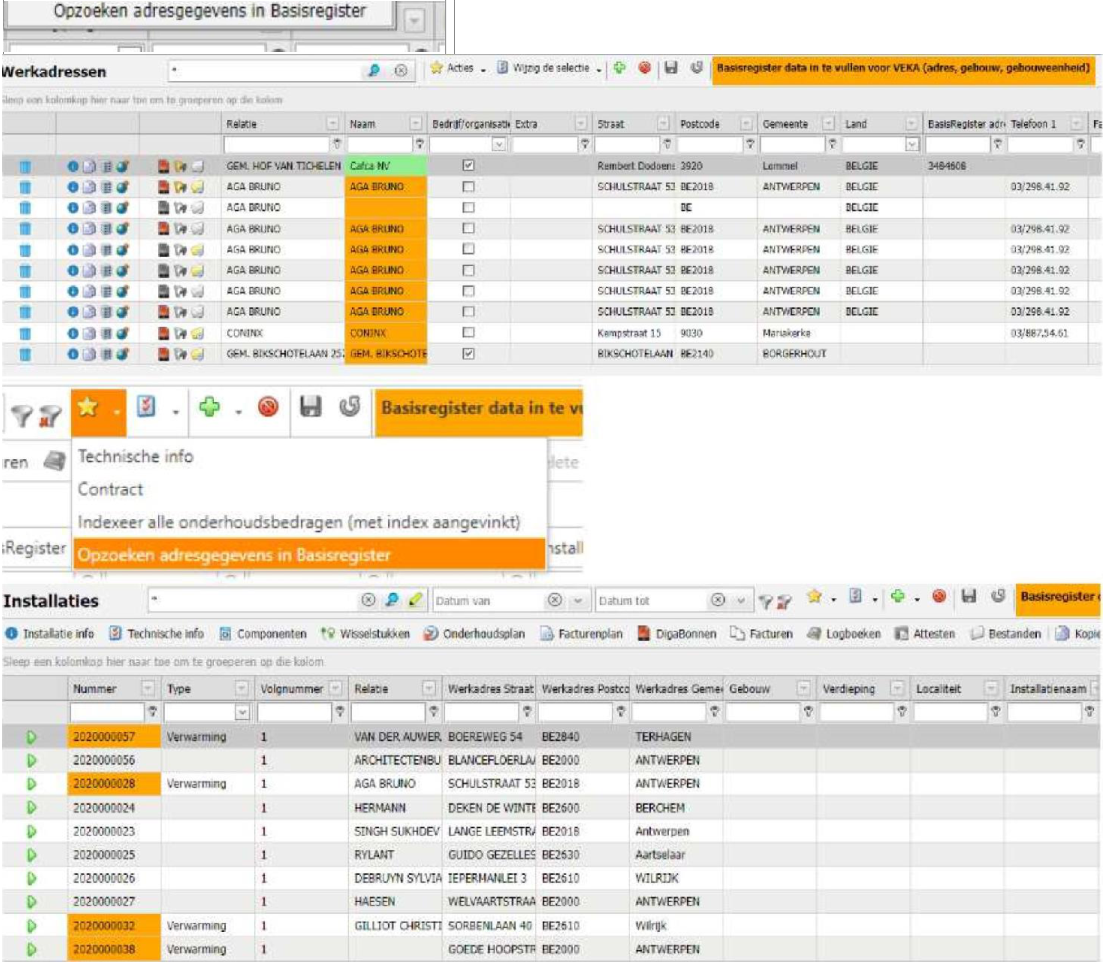This screenshot has height=964, width=1103.
Task: Open Installatie info tab
Action: point(49,634)
